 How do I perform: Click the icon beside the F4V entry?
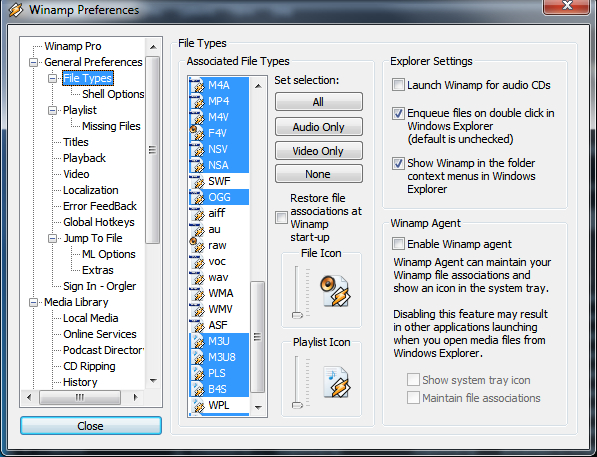click(197, 133)
